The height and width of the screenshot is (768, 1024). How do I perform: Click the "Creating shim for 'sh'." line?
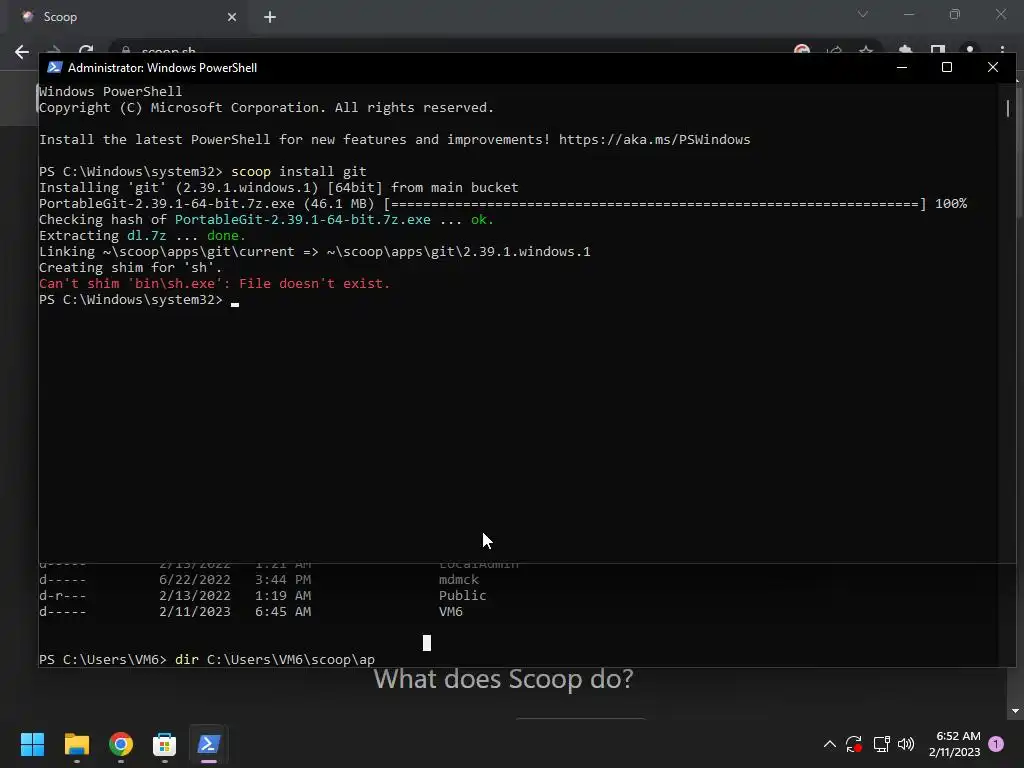click(130, 268)
